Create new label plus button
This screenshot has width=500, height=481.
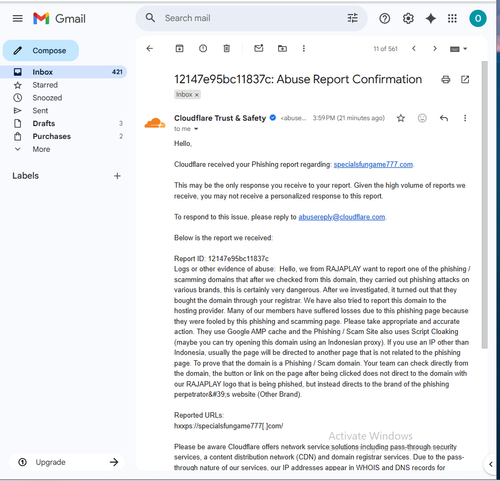point(117,176)
